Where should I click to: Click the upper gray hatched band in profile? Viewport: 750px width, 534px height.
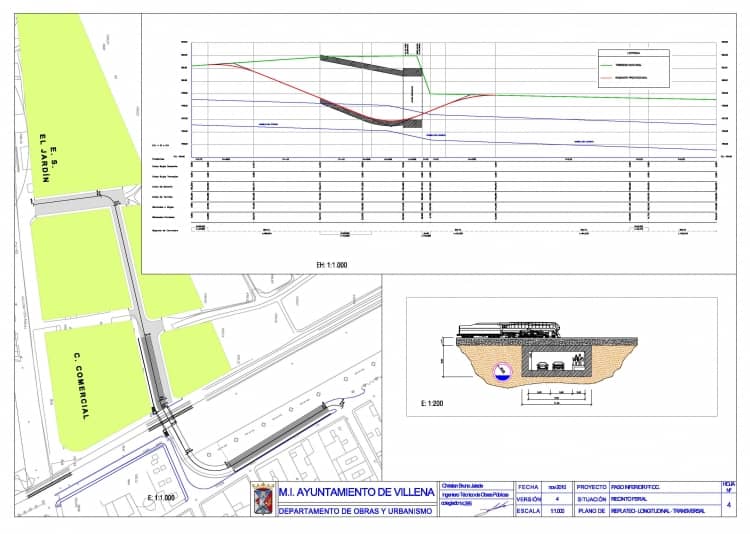click(x=370, y=64)
